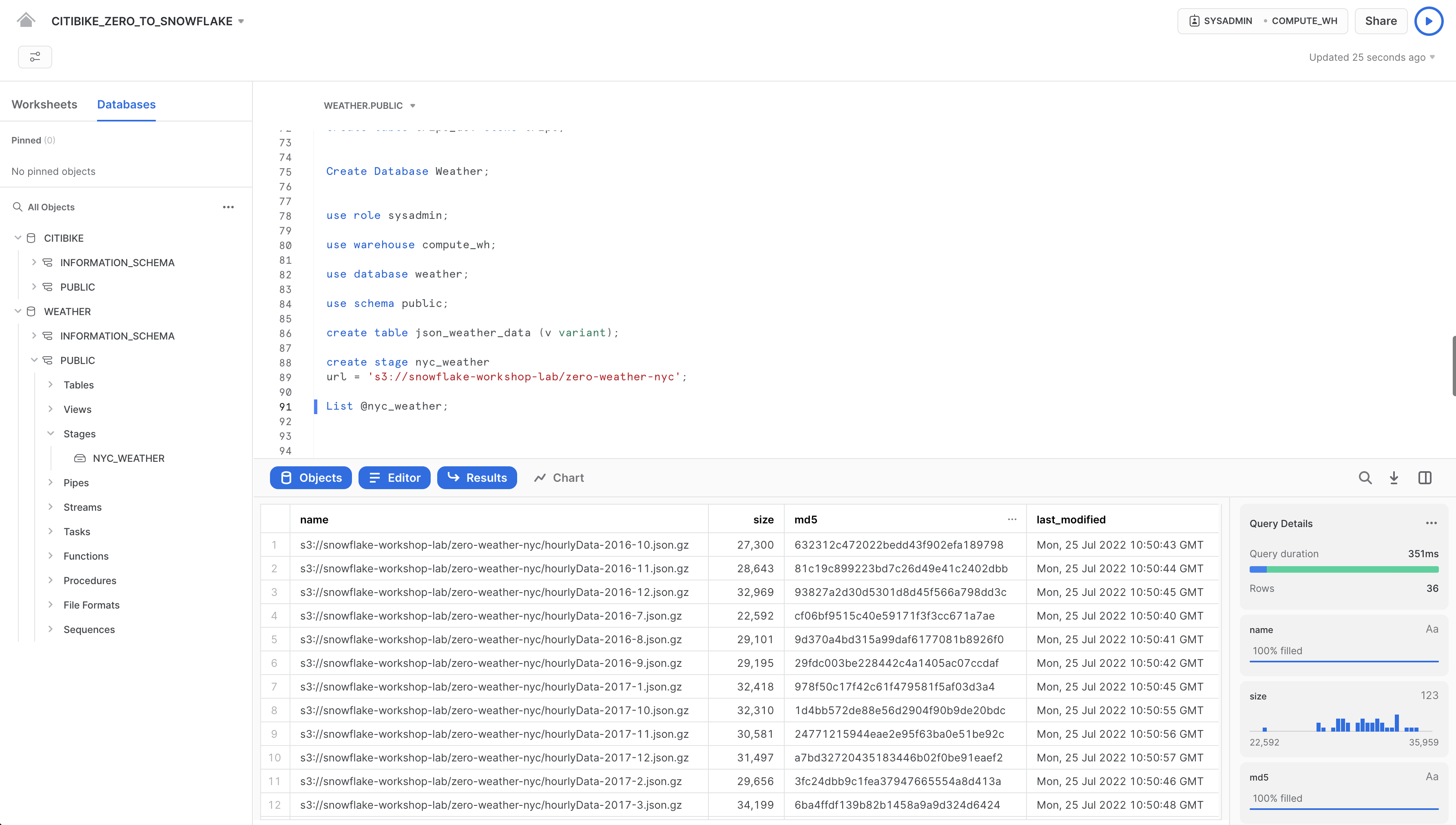Switch to the Worksheets tab

tap(44, 104)
